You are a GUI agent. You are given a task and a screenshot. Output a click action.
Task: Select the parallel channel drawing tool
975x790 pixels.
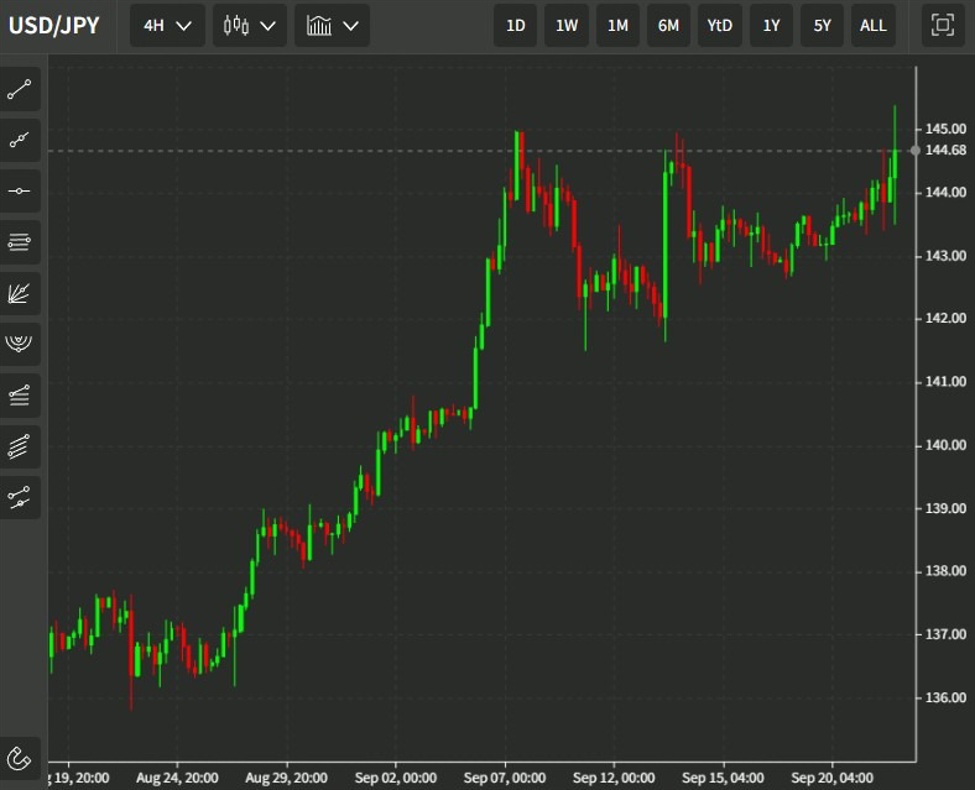tap(21, 446)
